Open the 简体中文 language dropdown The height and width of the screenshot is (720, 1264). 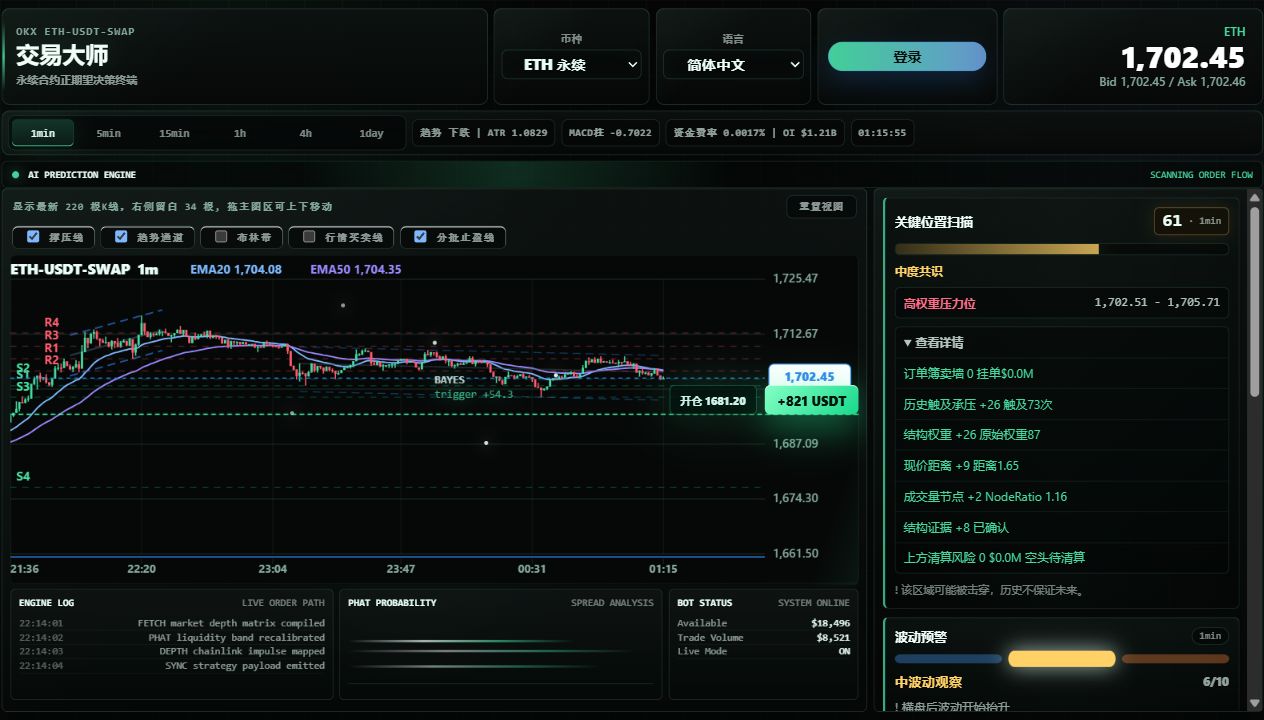(x=733, y=65)
